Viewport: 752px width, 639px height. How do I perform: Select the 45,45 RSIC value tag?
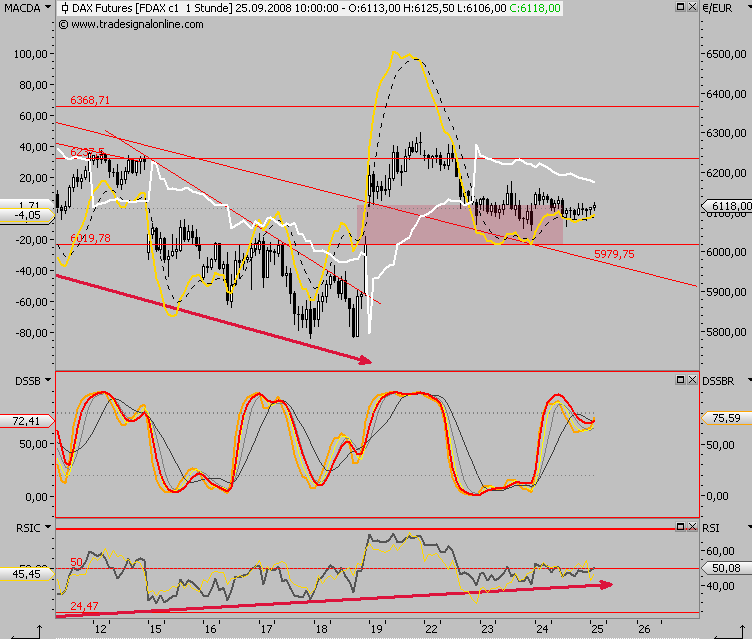26,574
